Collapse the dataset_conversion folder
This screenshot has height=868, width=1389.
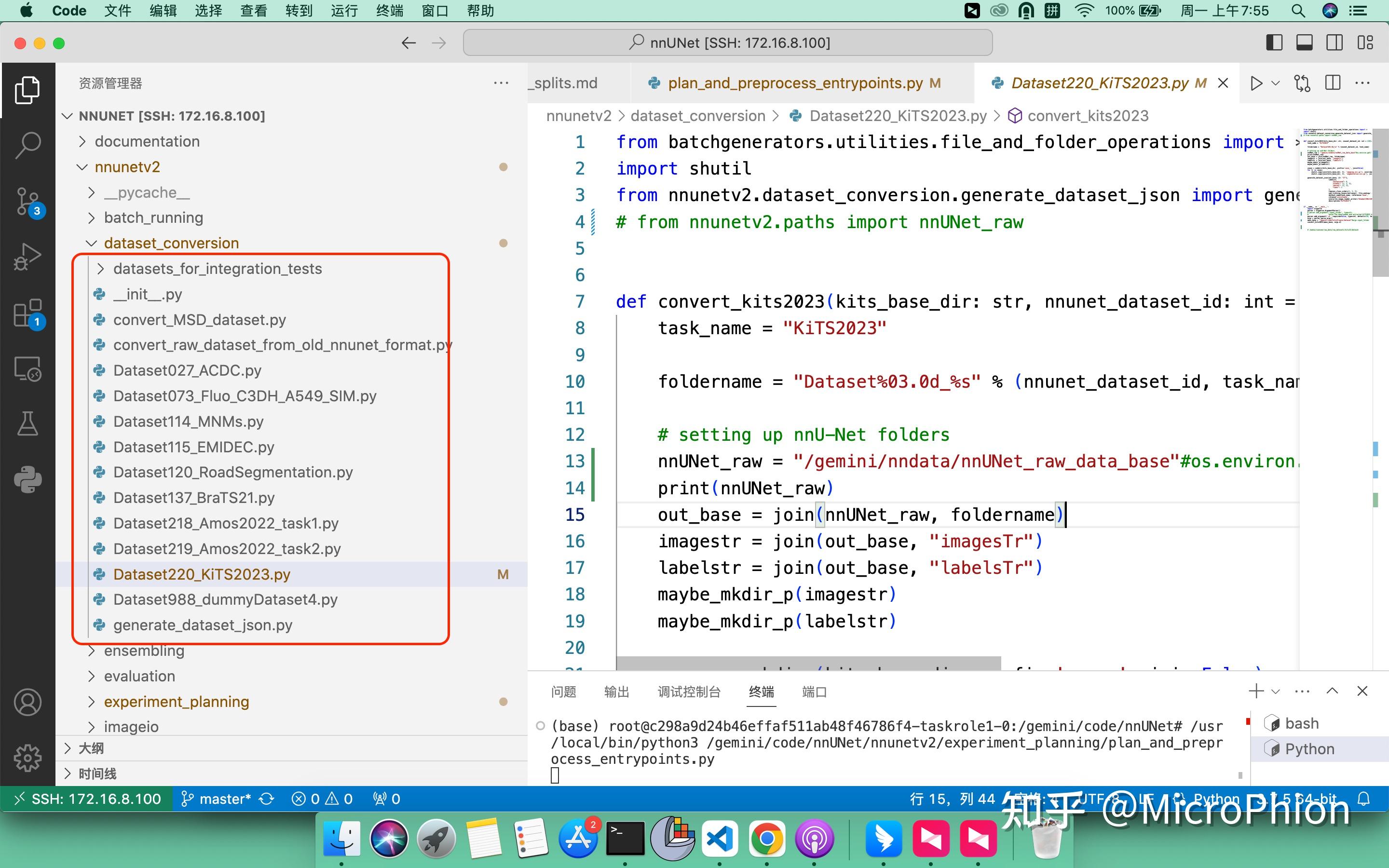pyautogui.click(x=171, y=243)
